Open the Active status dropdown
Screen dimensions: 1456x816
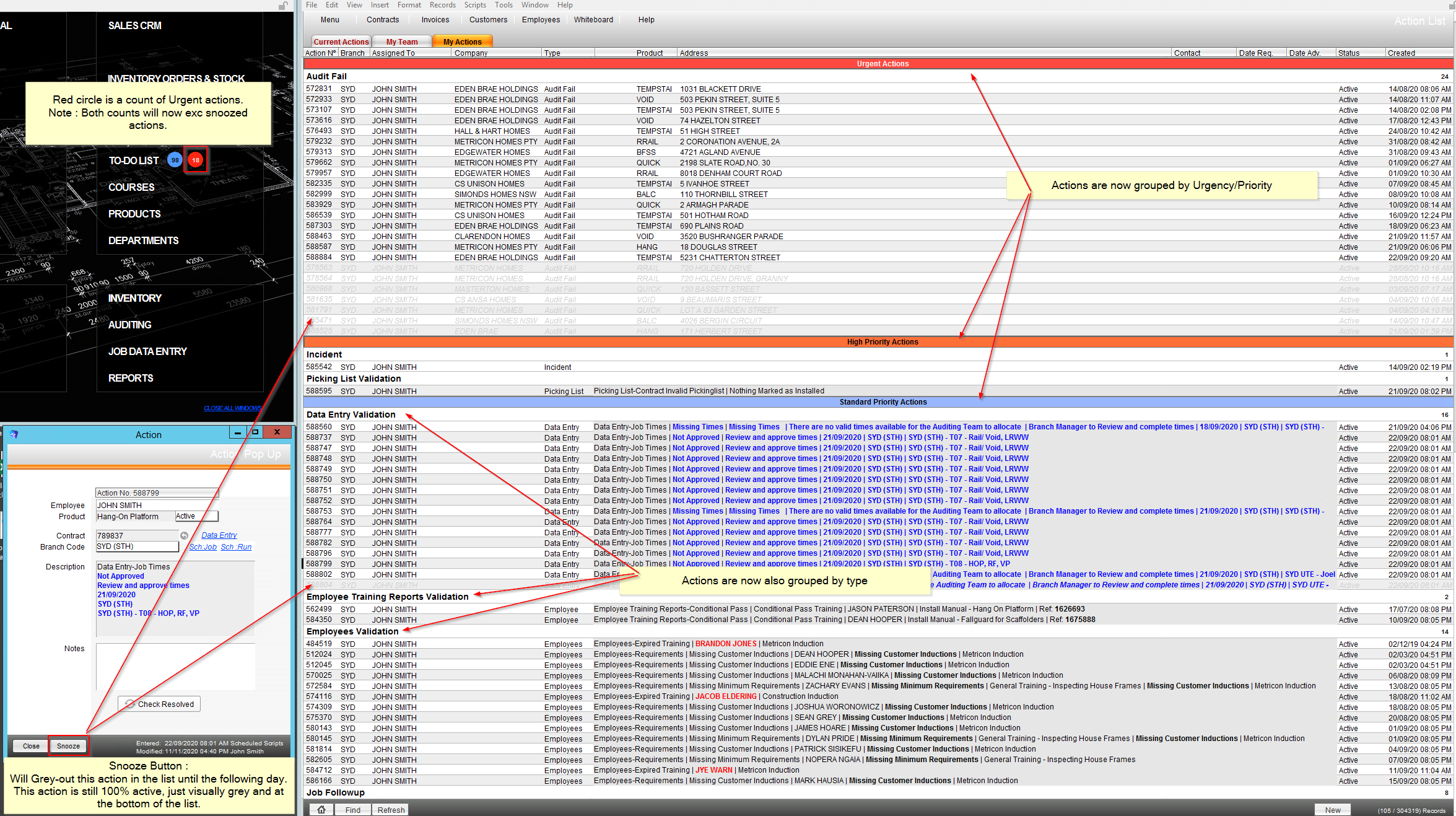pos(196,516)
